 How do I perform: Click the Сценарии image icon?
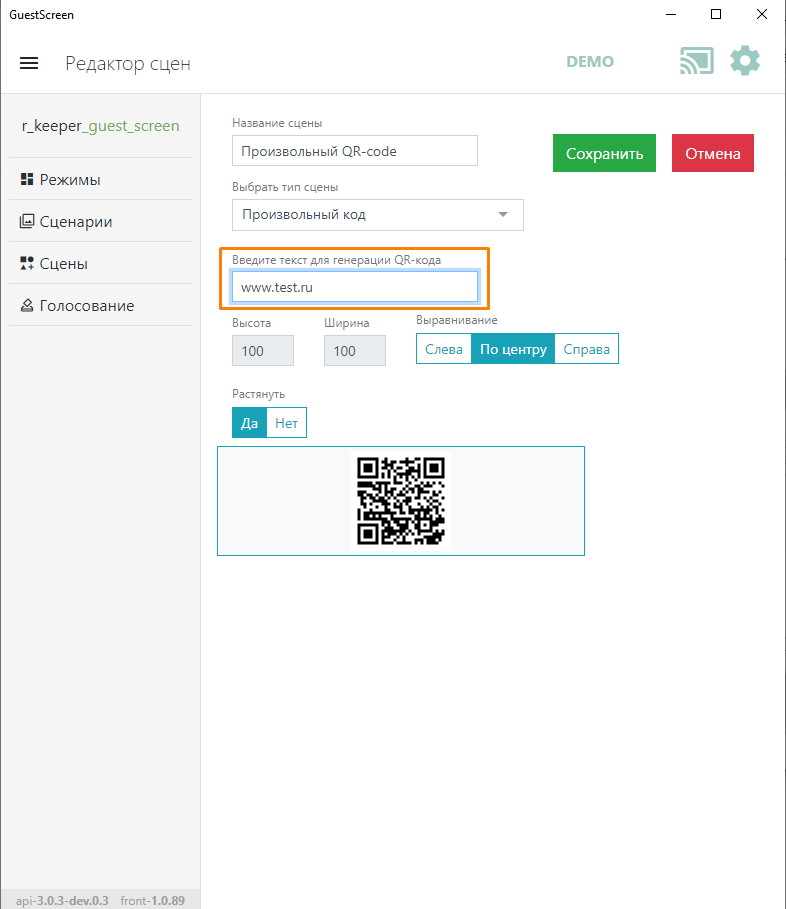point(27,222)
